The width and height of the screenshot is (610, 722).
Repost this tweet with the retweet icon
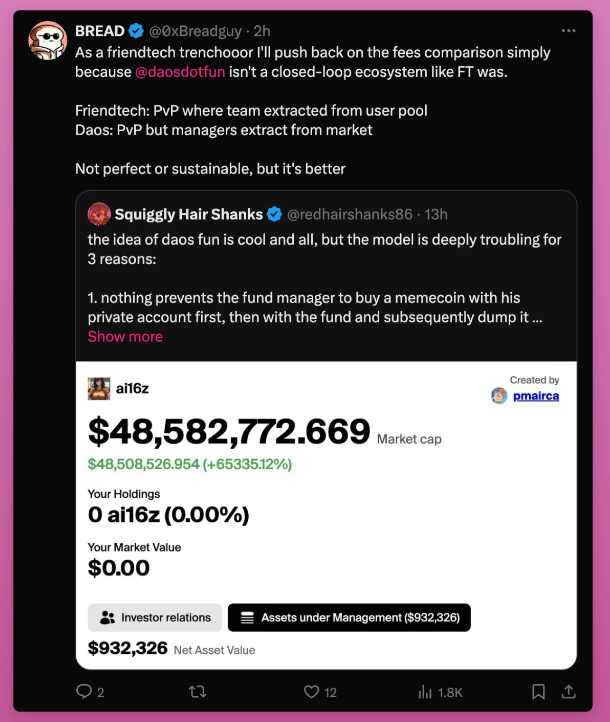click(x=198, y=691)
